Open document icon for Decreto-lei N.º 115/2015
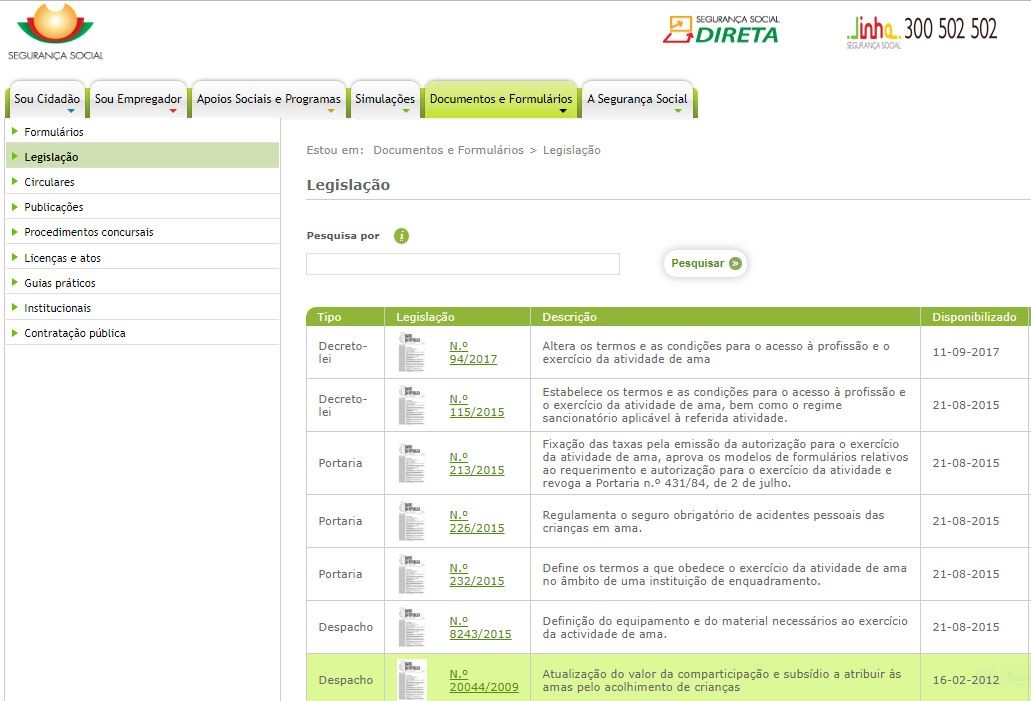This screenshot has height=701, width=1031. tap(411, 405)
